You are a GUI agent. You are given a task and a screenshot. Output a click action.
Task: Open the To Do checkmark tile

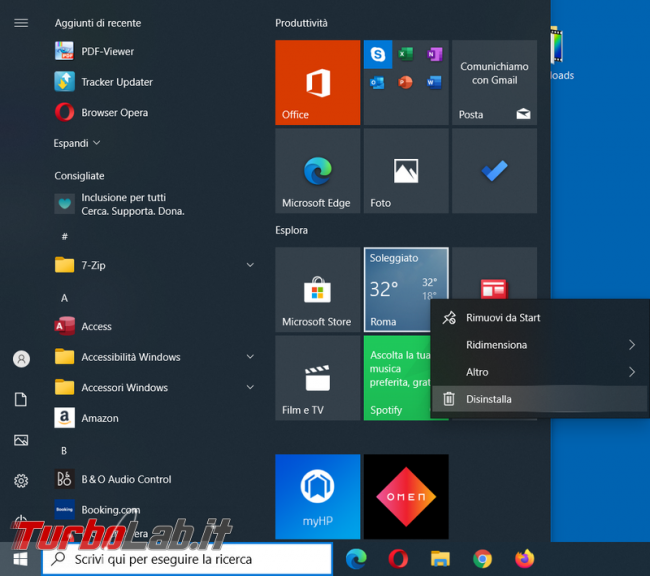(x=495, y=171)
